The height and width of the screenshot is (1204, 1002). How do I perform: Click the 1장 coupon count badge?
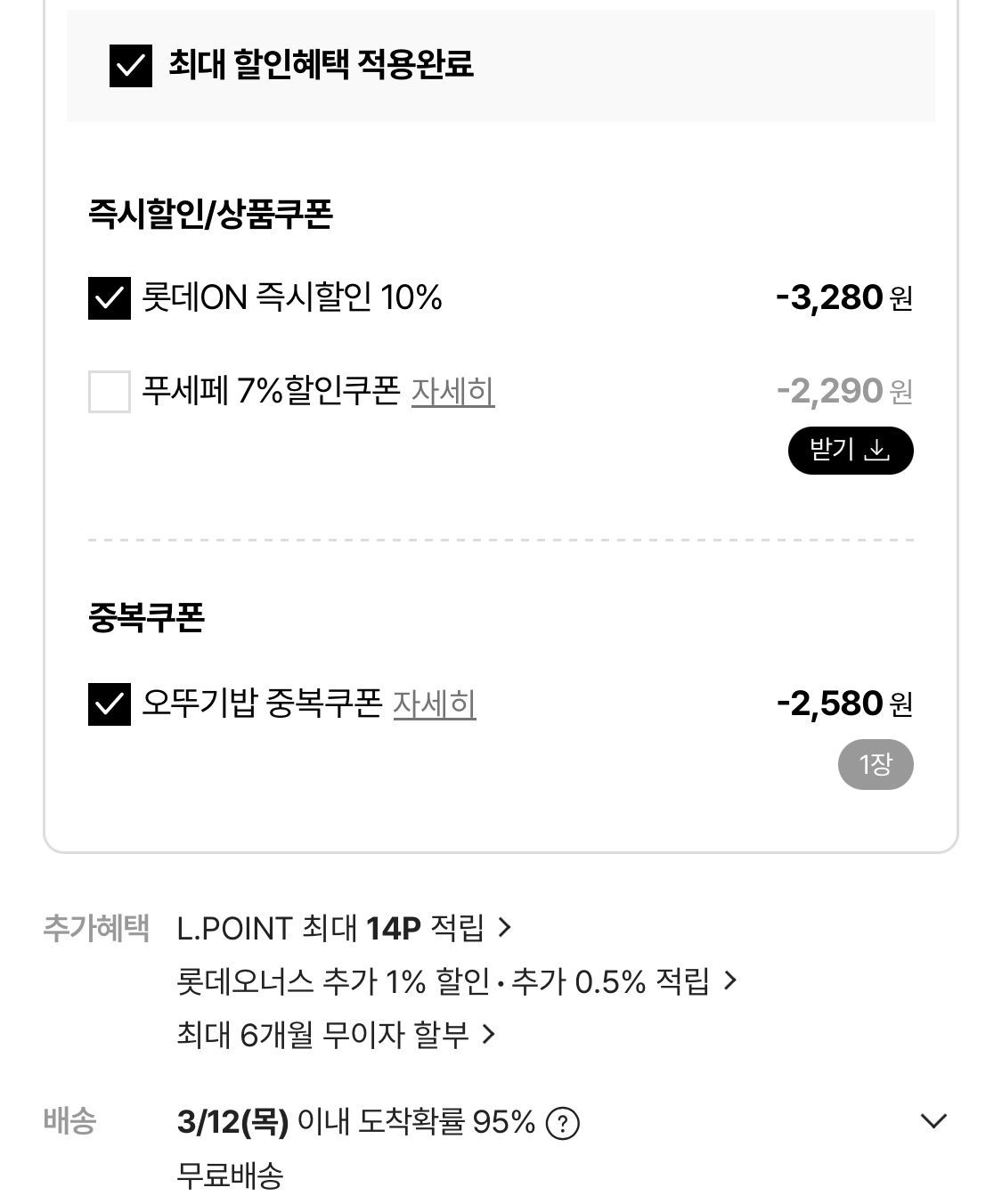(876, 764)
